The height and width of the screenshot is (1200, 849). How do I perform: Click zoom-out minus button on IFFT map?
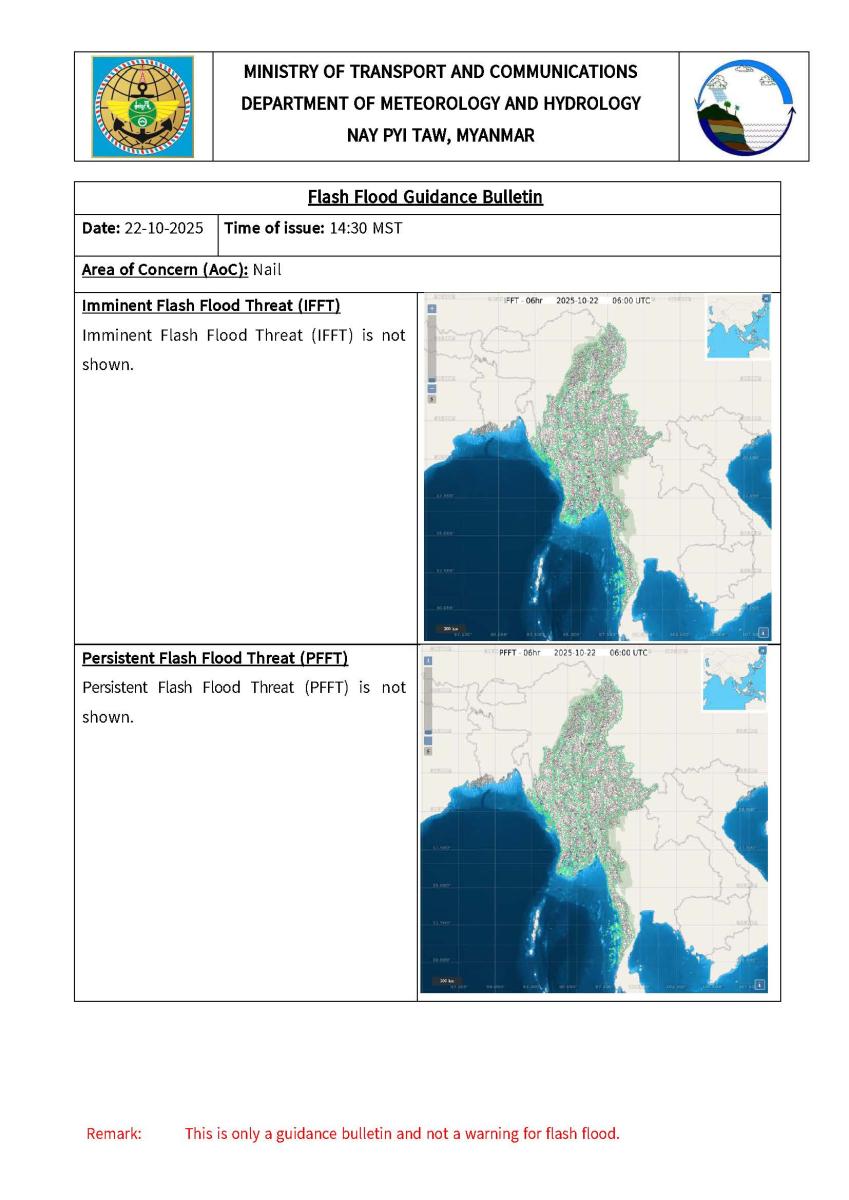432,388
